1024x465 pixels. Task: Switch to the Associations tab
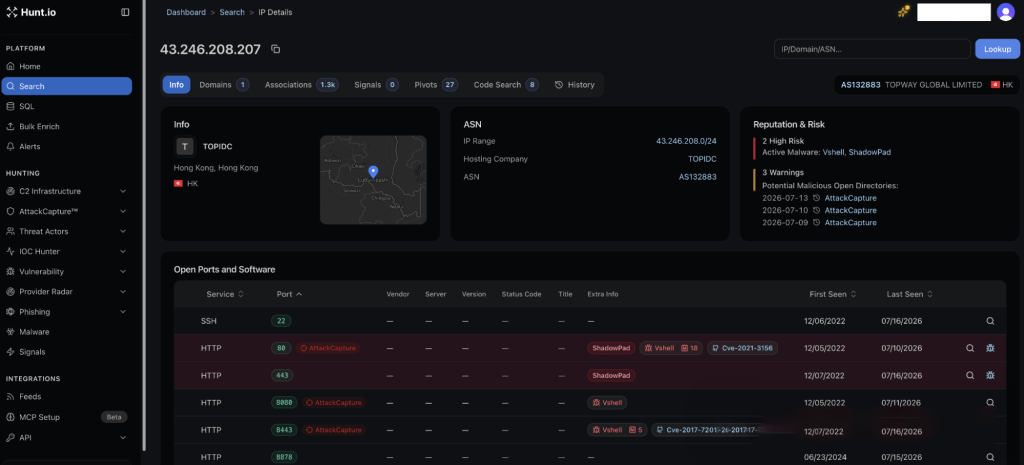tap(301, 85)
